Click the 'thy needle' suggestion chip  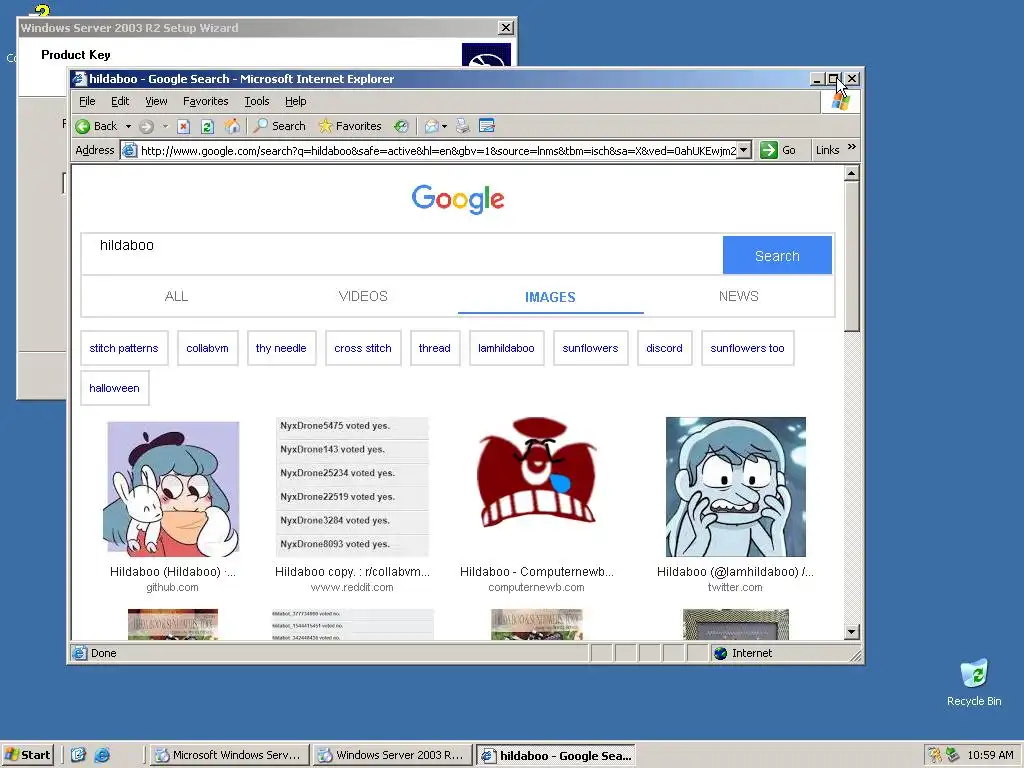coord(281,348)
